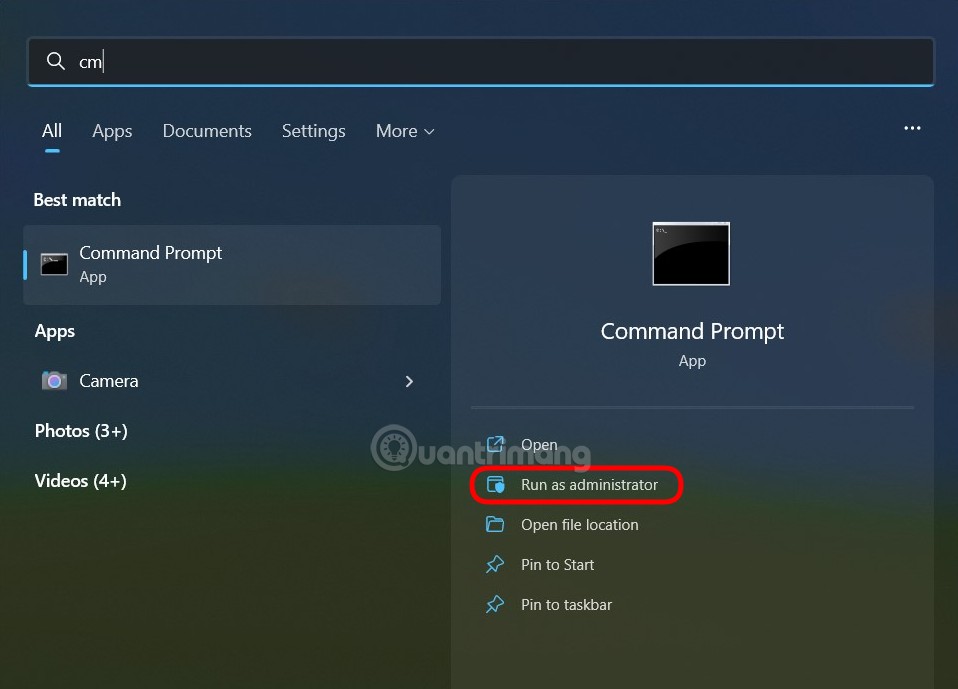Open Command Prompt via the Open option
This screenshot has height=689, width=958.
[539, 444]
